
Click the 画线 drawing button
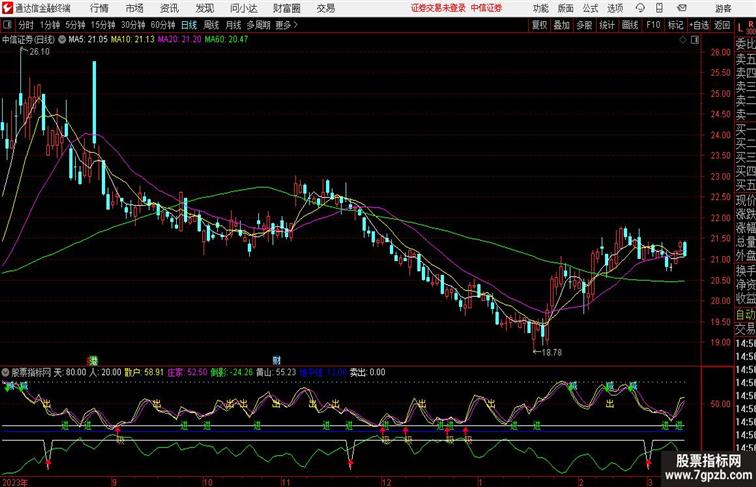coord(630,25)
